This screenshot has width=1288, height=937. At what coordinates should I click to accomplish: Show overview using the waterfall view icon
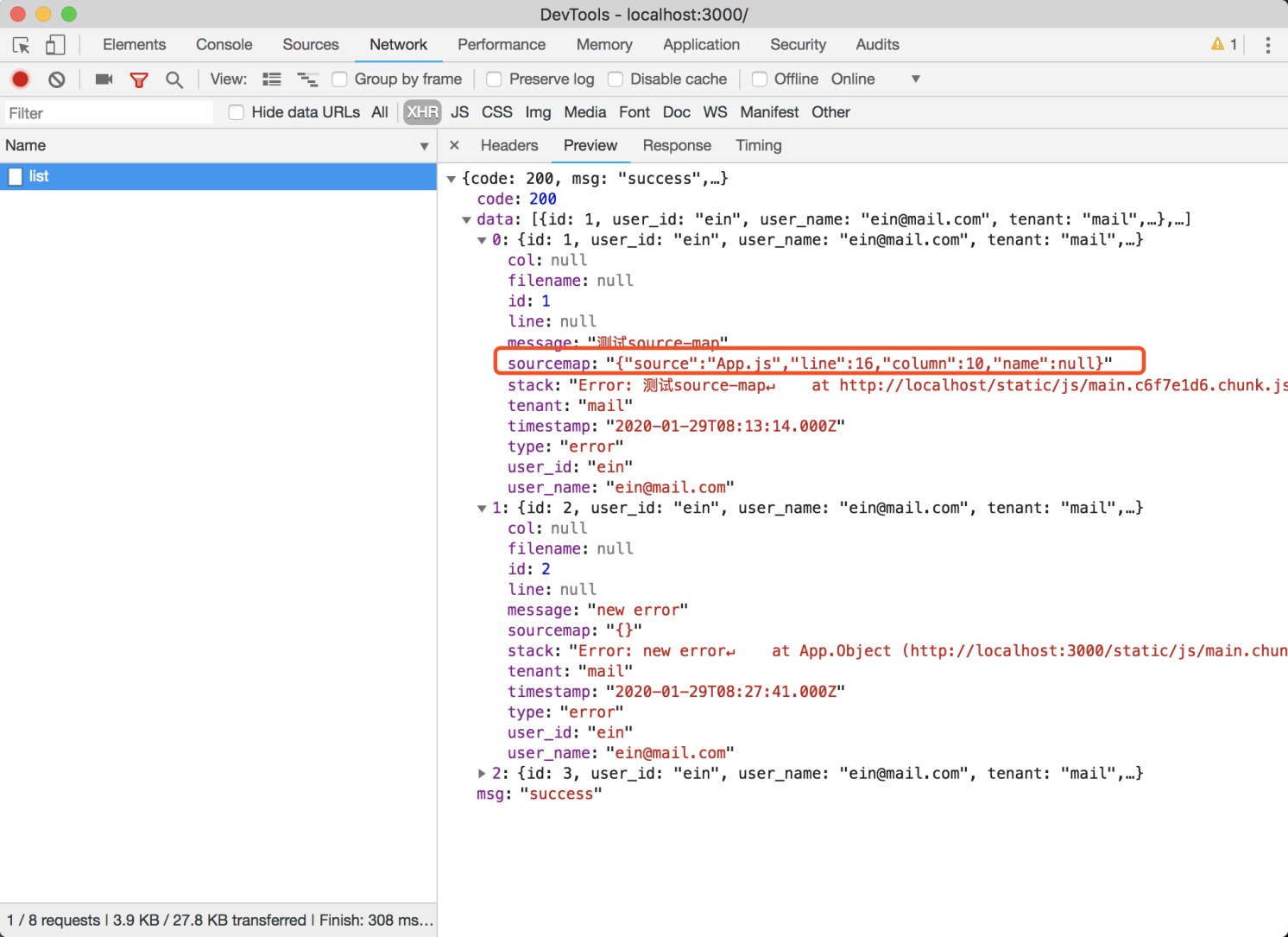[308, 79]
